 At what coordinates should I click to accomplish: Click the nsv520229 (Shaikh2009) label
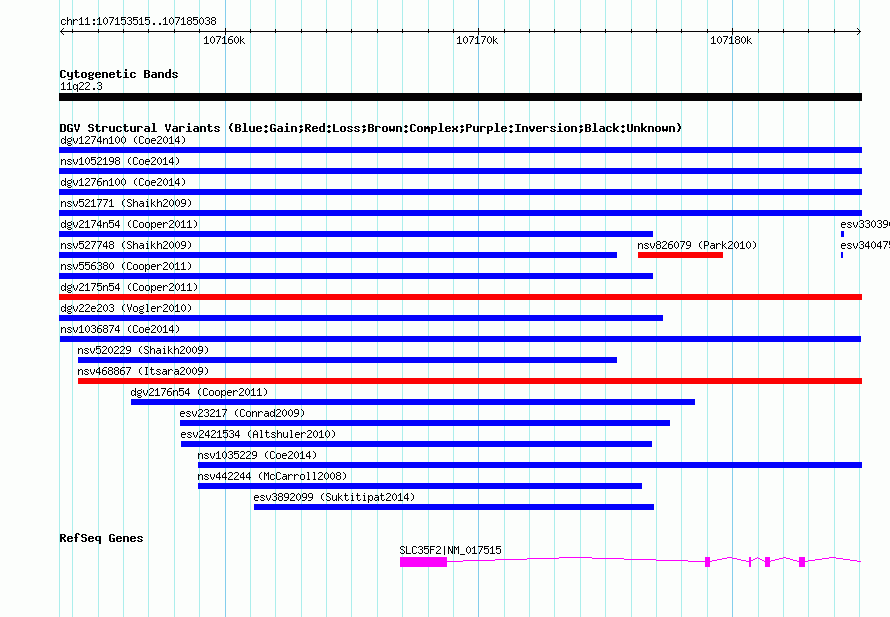coord(143,350)
